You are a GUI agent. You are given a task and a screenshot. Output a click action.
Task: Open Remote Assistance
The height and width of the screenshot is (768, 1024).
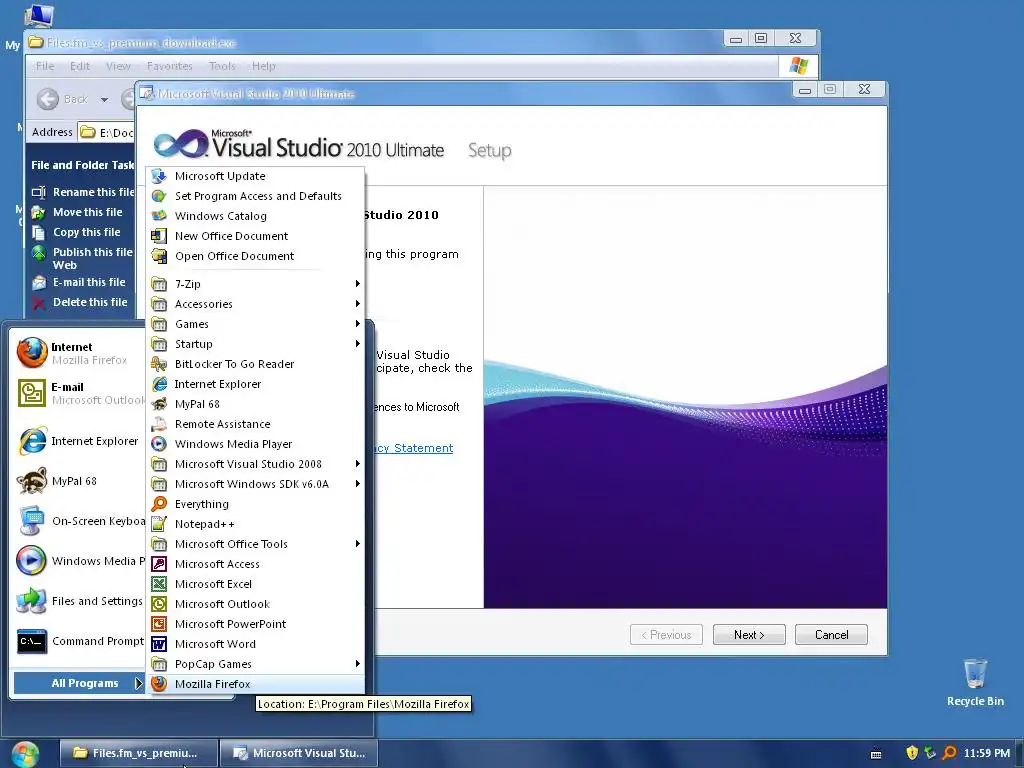click(255, 424)
